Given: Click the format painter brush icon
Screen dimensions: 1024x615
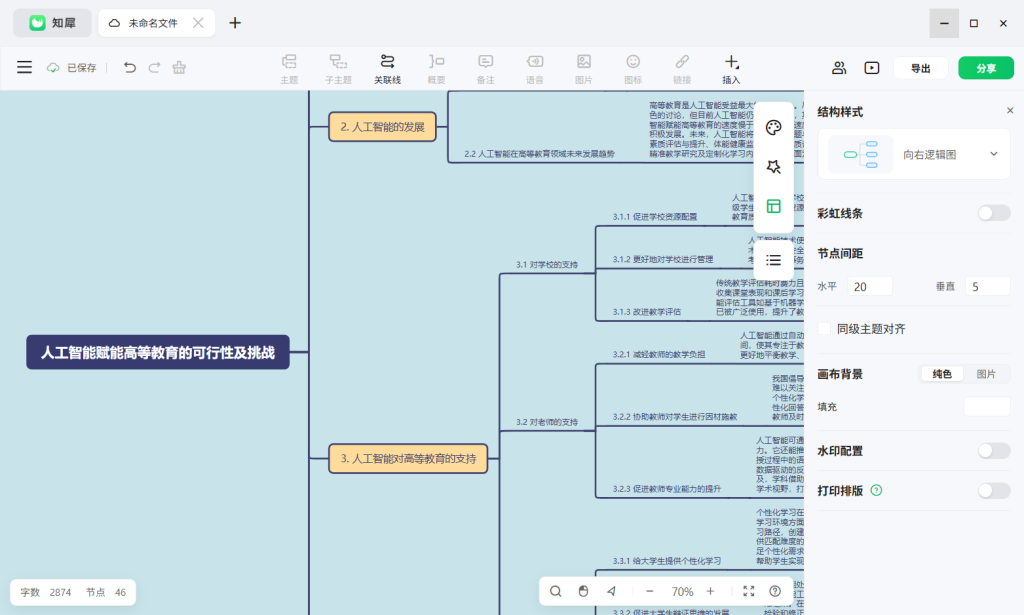Looking at the screenshot, I should 179,67.
